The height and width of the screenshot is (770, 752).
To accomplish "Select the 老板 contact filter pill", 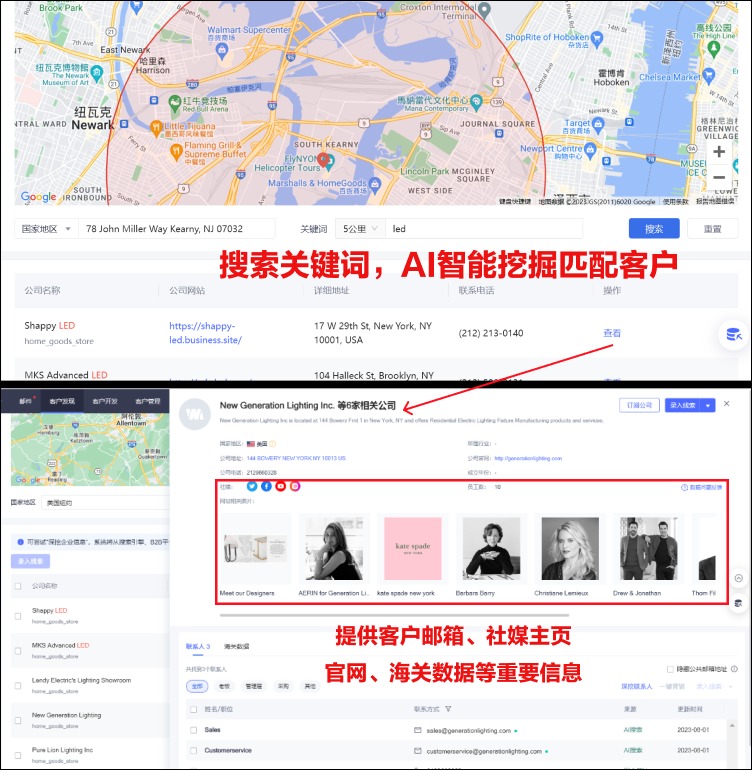I will pos(224,686).
